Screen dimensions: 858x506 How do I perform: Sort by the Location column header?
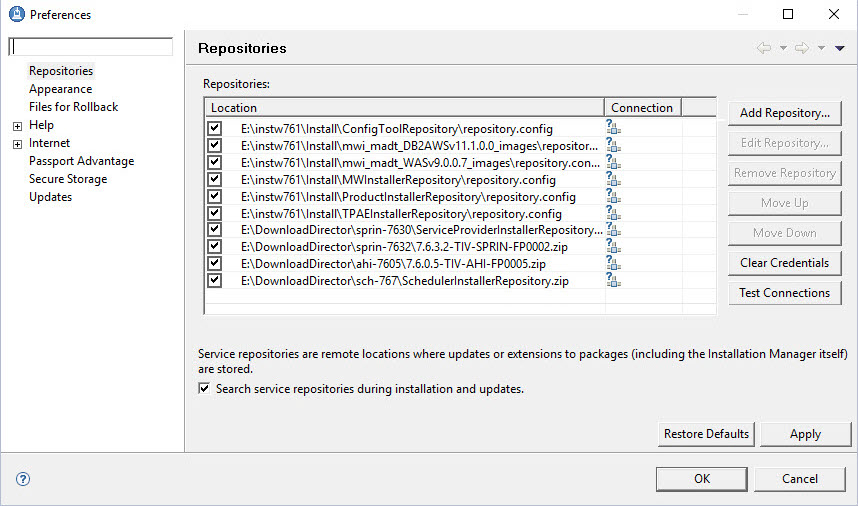click(404, 107)
